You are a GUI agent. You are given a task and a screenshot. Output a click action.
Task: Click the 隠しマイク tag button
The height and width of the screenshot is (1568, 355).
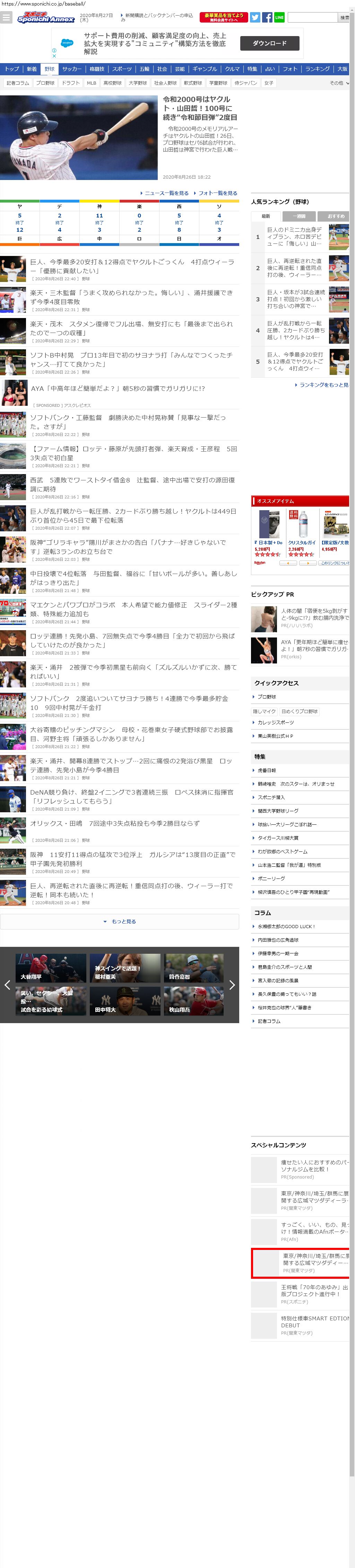[x=264, y=711]
